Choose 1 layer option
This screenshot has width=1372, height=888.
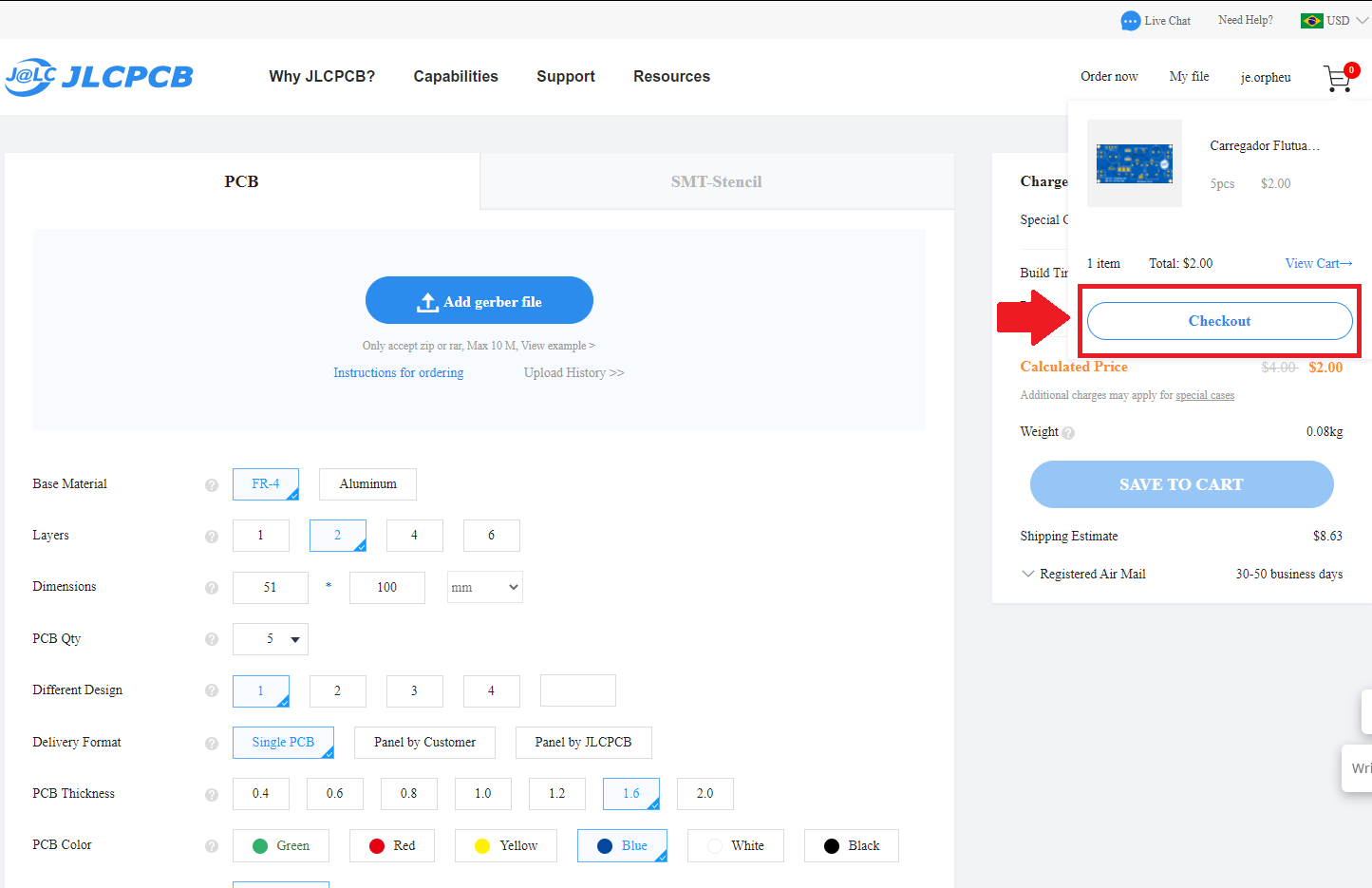click(x=261, y=536)
